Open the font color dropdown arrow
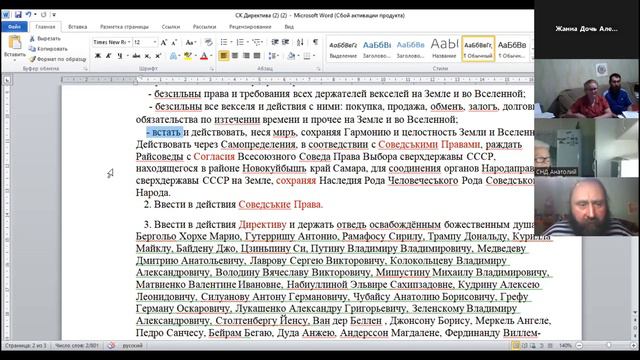 [211, 56]
